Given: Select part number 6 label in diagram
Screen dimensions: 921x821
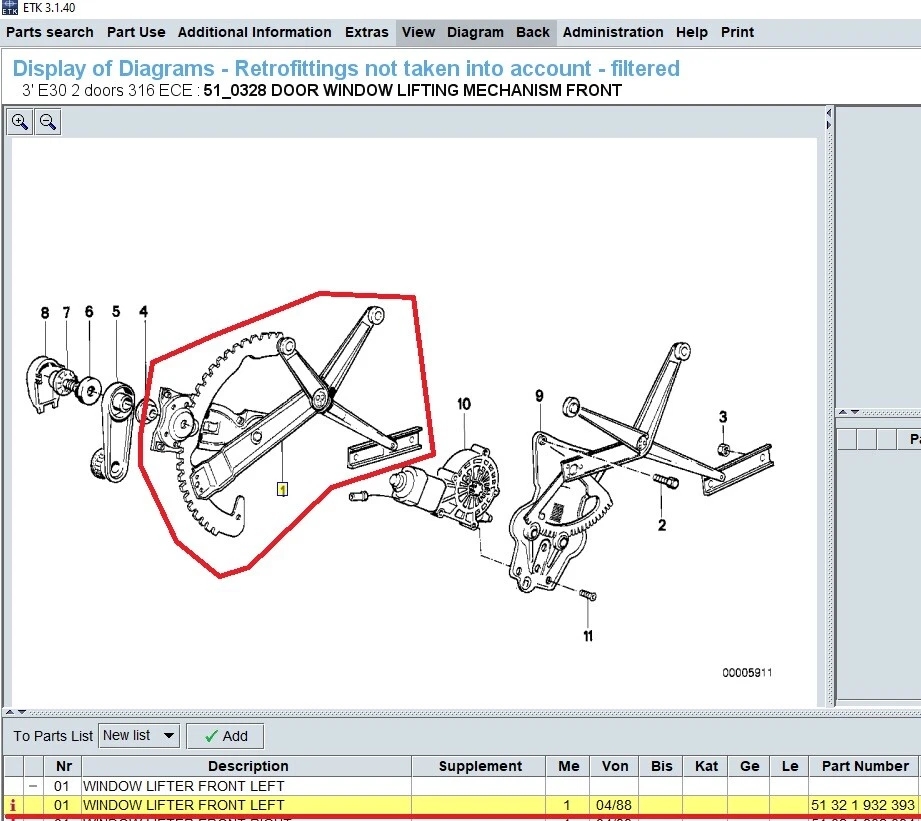Looking at the screenshot, I should point(89,312).
